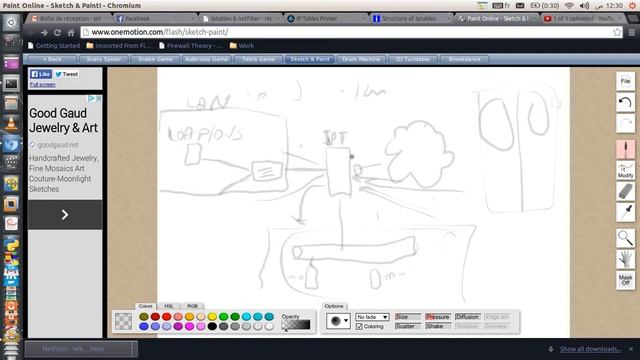Open the Drum Machine link
Screen dimensions: 640x360
pos(361,59)
